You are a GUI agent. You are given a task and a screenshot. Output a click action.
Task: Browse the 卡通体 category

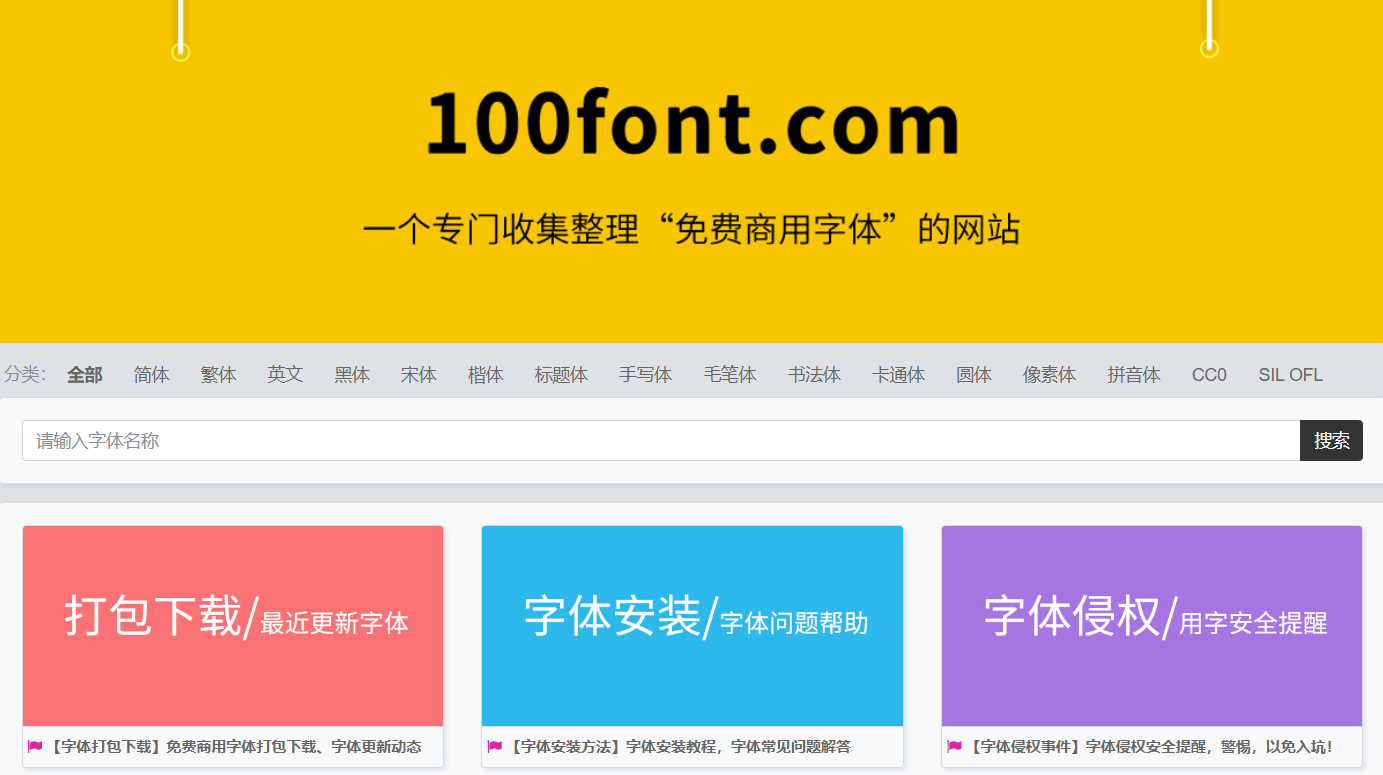(x=898, y=375)
